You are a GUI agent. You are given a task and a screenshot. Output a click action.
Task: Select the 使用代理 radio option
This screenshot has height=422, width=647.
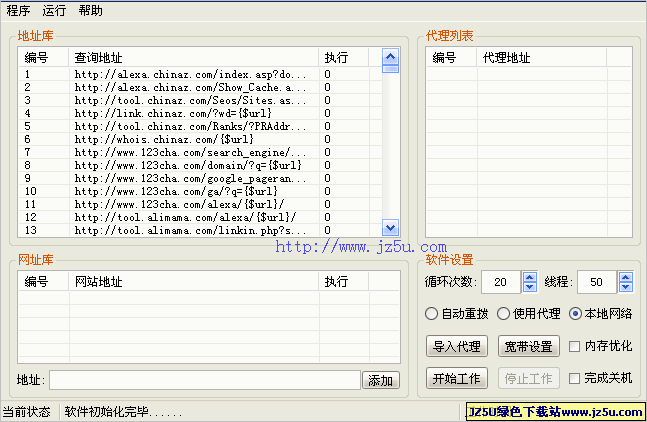coord(529,314)
